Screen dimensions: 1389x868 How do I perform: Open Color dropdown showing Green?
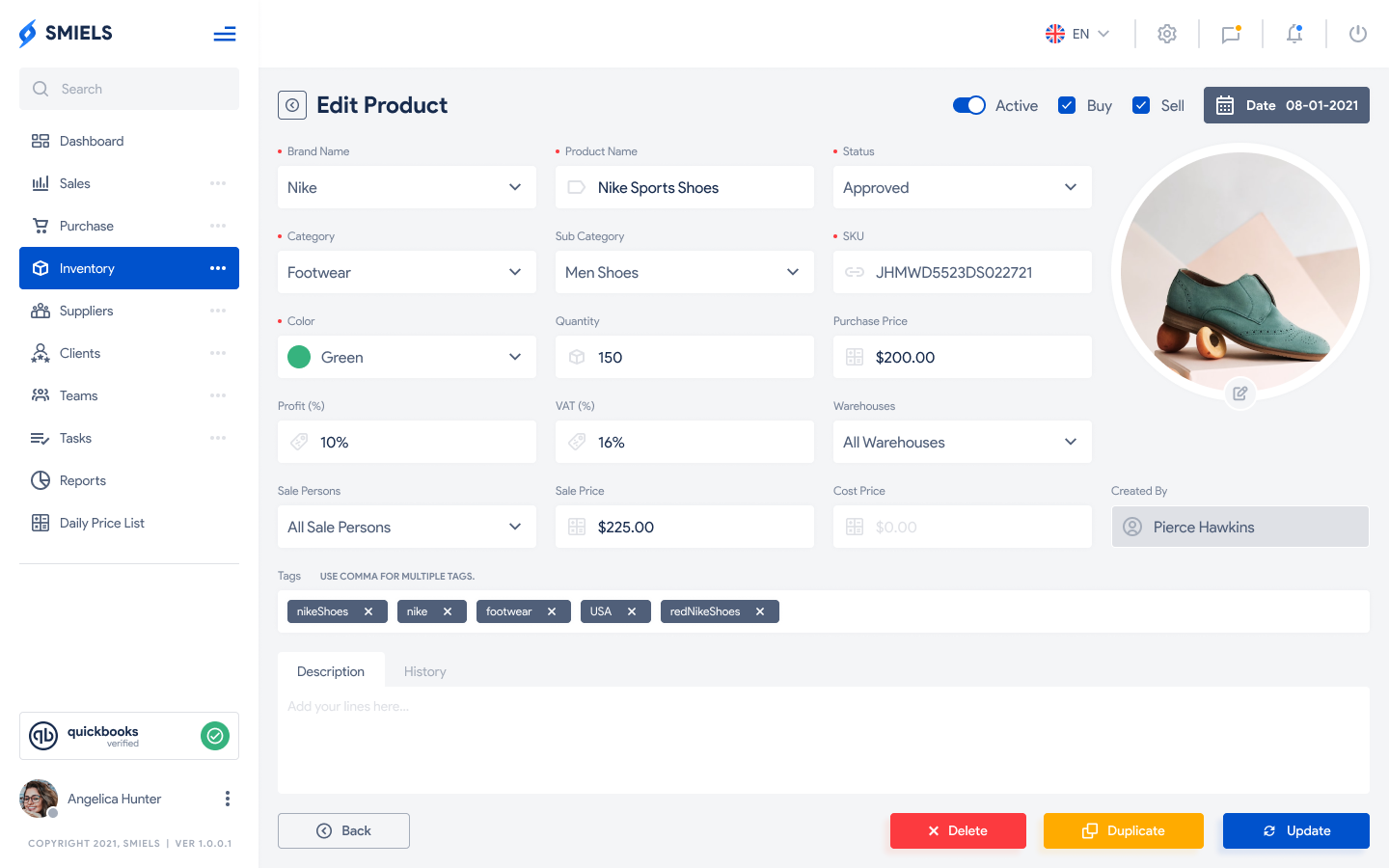pyautogui.click(x=407, y=357)
